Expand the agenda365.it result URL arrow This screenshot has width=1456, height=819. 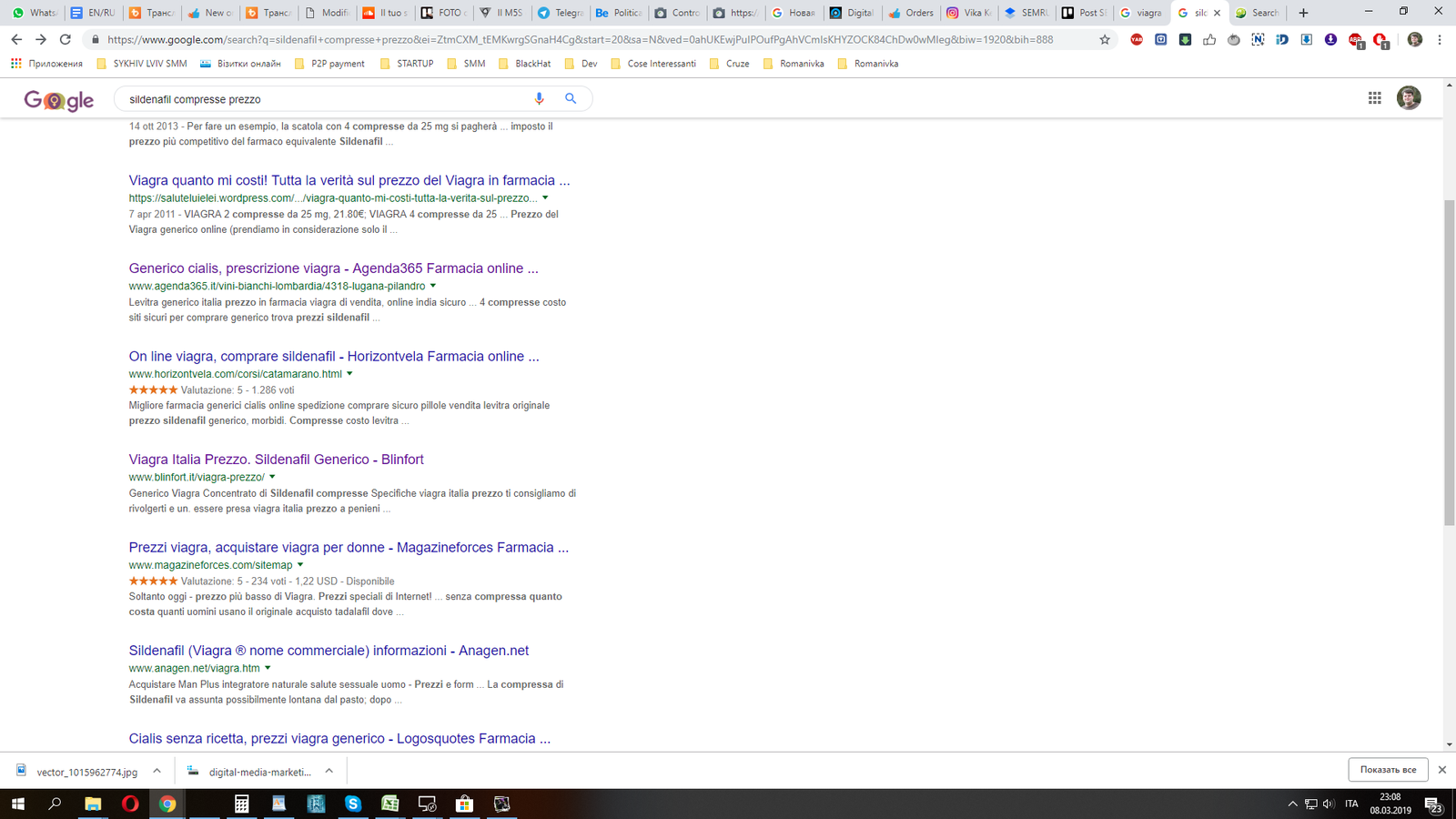coord(433,286)
